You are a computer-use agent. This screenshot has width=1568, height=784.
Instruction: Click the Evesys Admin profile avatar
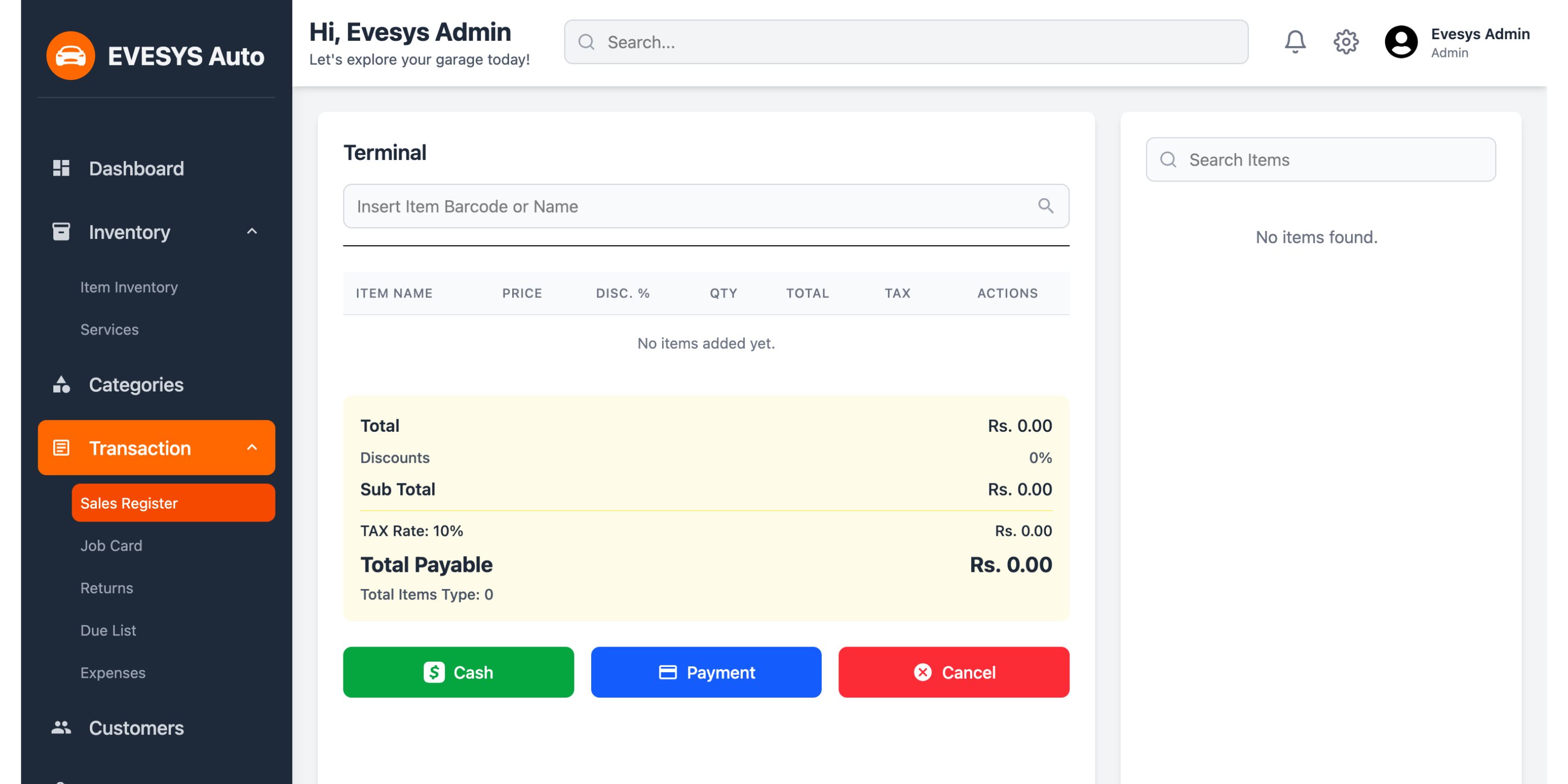pyautogui.click(x=1401, y=42)
